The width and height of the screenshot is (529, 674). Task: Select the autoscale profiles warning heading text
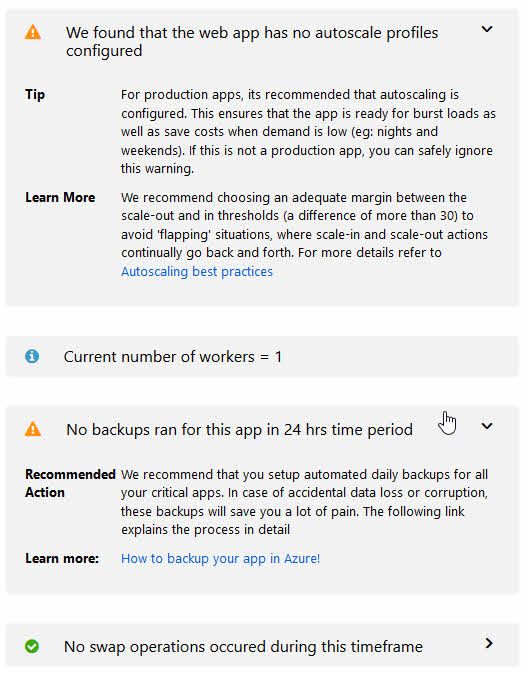pos(252,42)
